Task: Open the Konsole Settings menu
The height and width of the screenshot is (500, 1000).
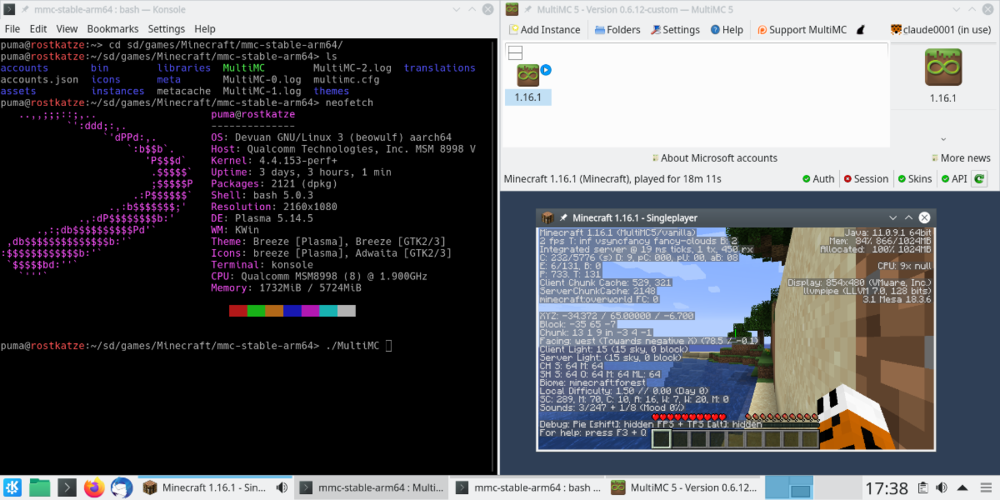Action: point(166,30)
